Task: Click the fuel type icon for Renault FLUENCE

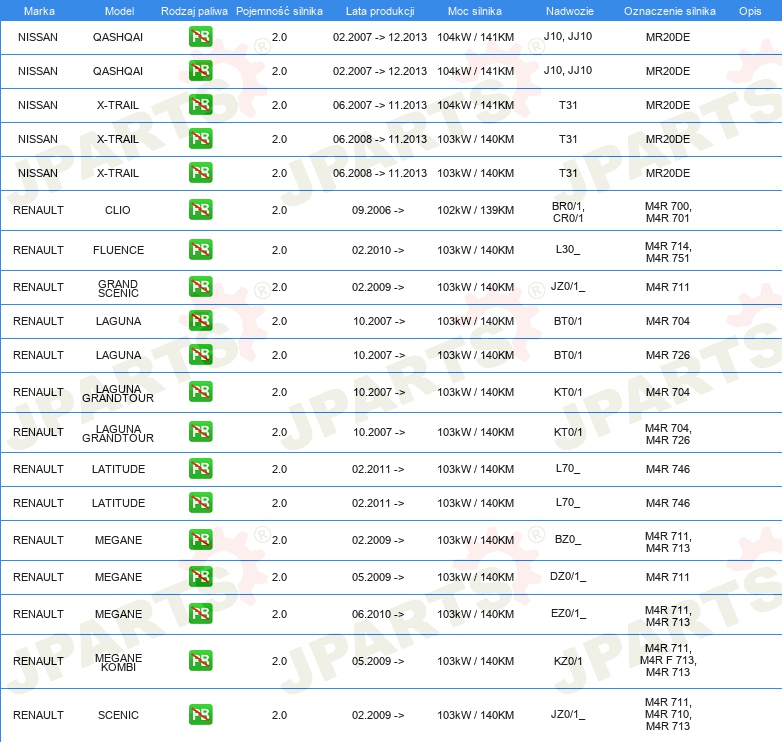Action: point(200,250)
